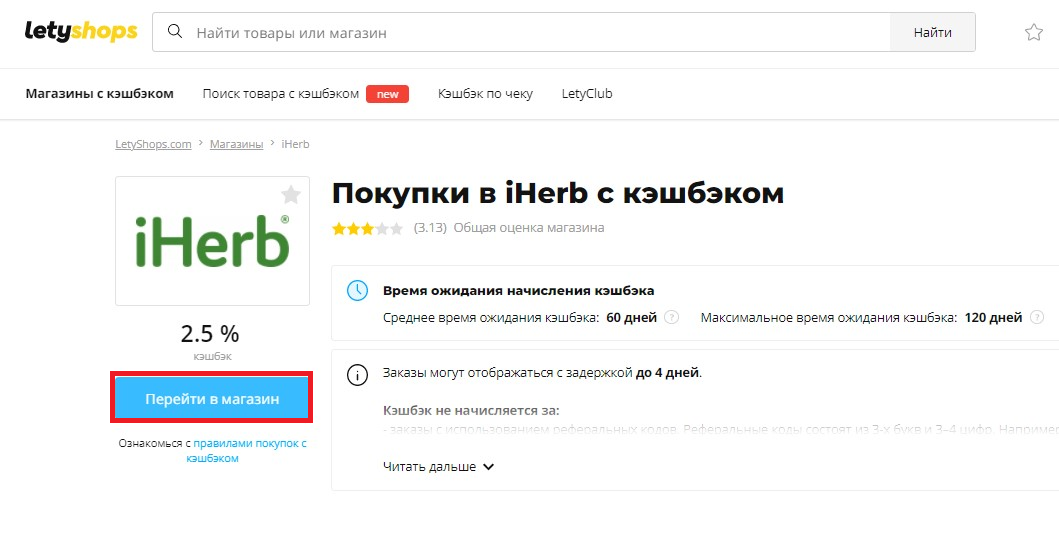This screenshot has height=550, width=1059.
Task: Focus the Найти товары или магазин search field
Action: pyautogui.click(x=521, y=32)
